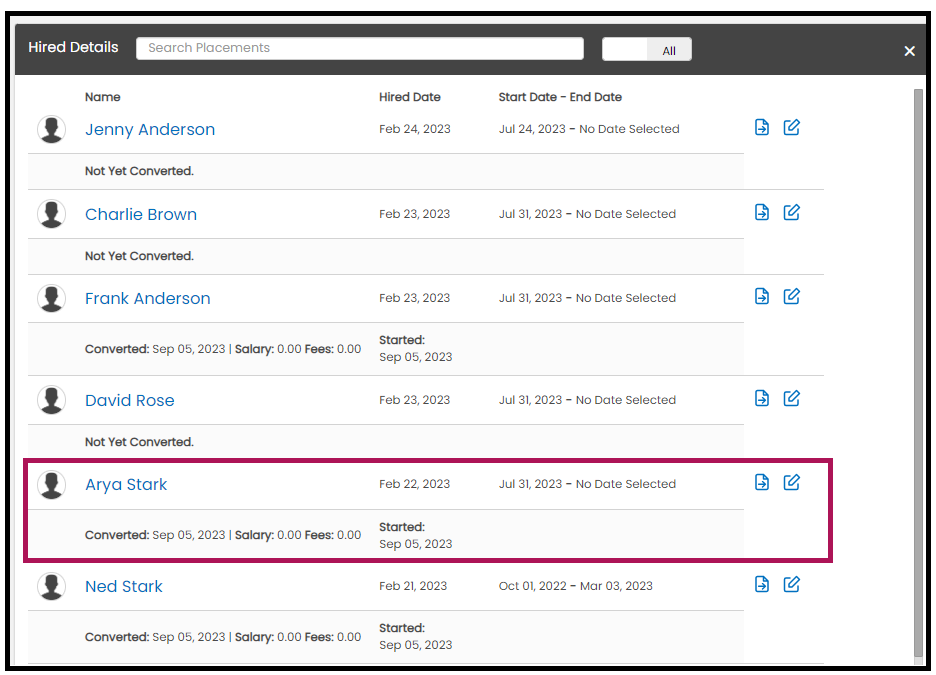
Task: Open document icon for Charlie Brown
Action: point(762,212)
